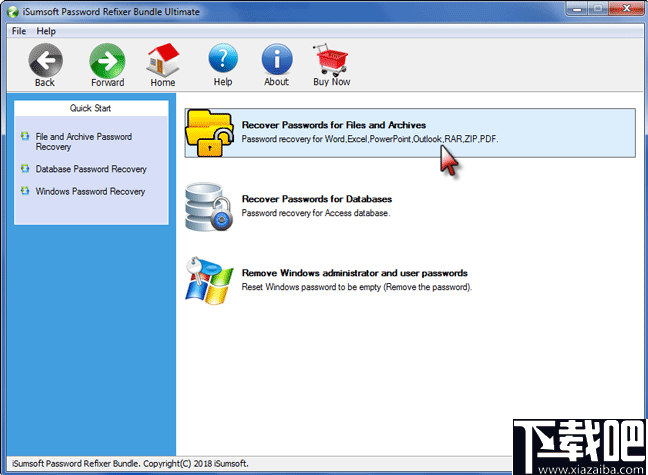Select Database Password Recovery in Quick Start
Image resolution: width=648 pixels, height=475 pixels.
coord(91,169)
